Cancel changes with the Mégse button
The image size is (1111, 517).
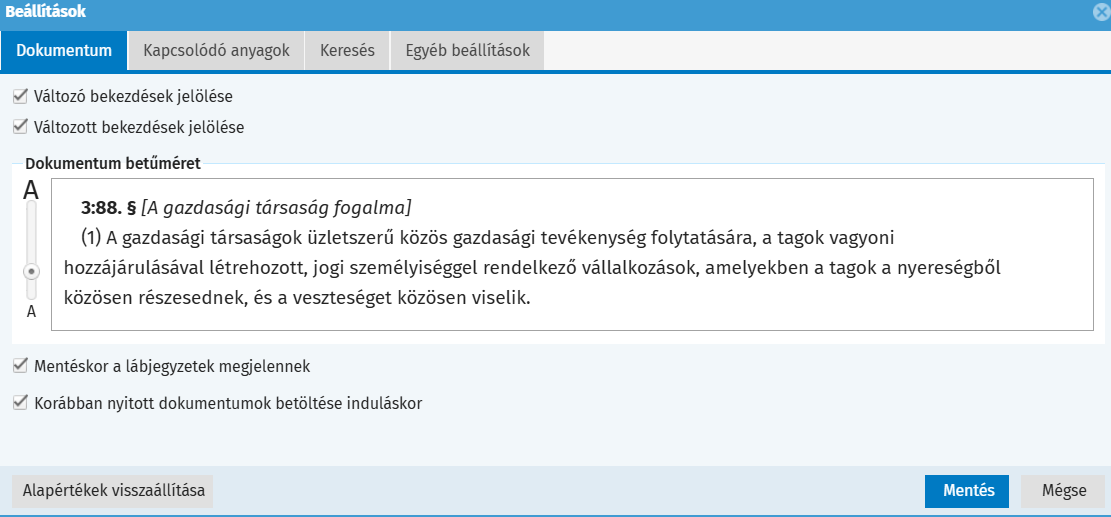(1064, 491)
